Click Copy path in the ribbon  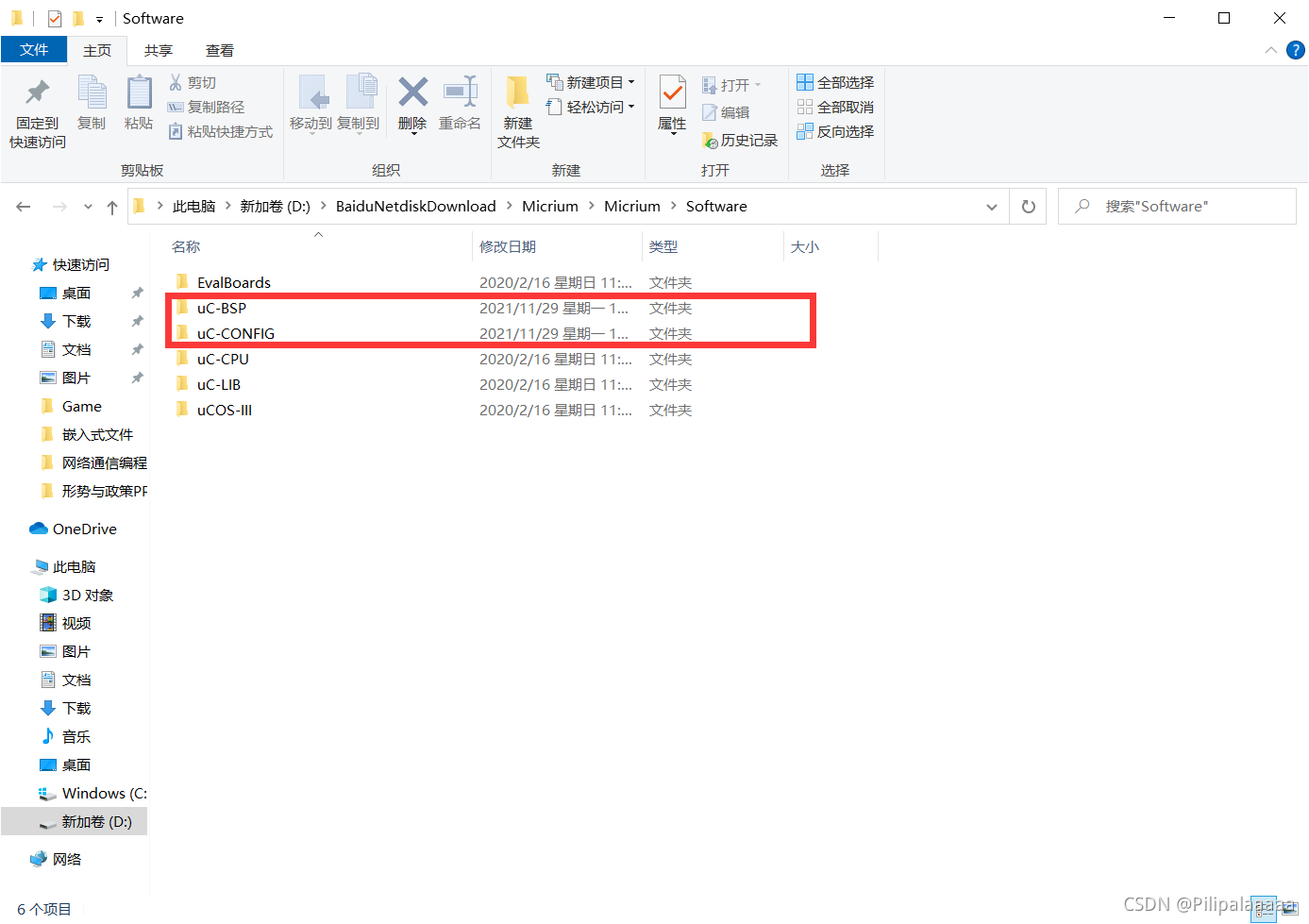click(x=206, y=108)
